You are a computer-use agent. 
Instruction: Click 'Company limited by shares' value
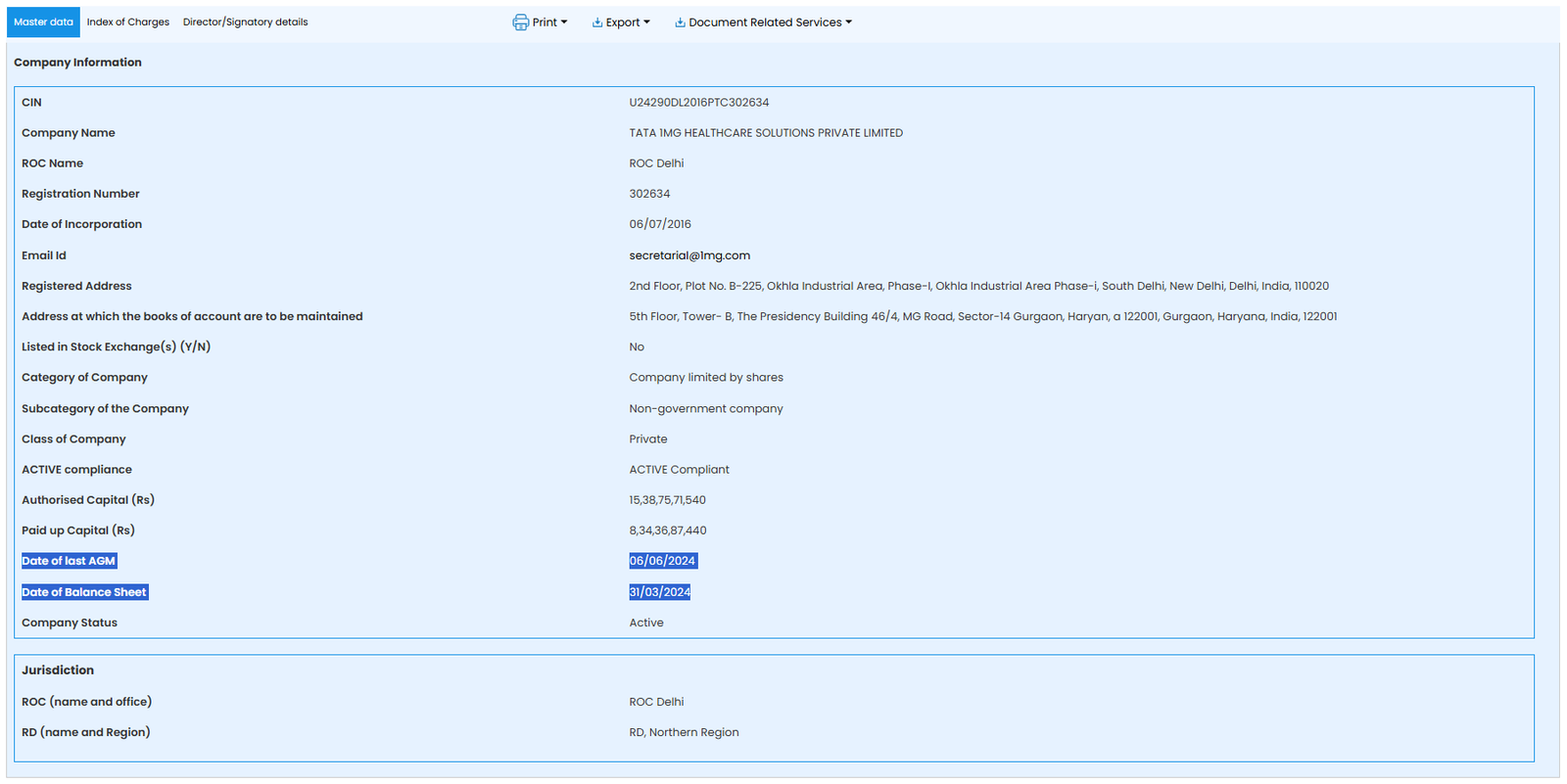706,377
